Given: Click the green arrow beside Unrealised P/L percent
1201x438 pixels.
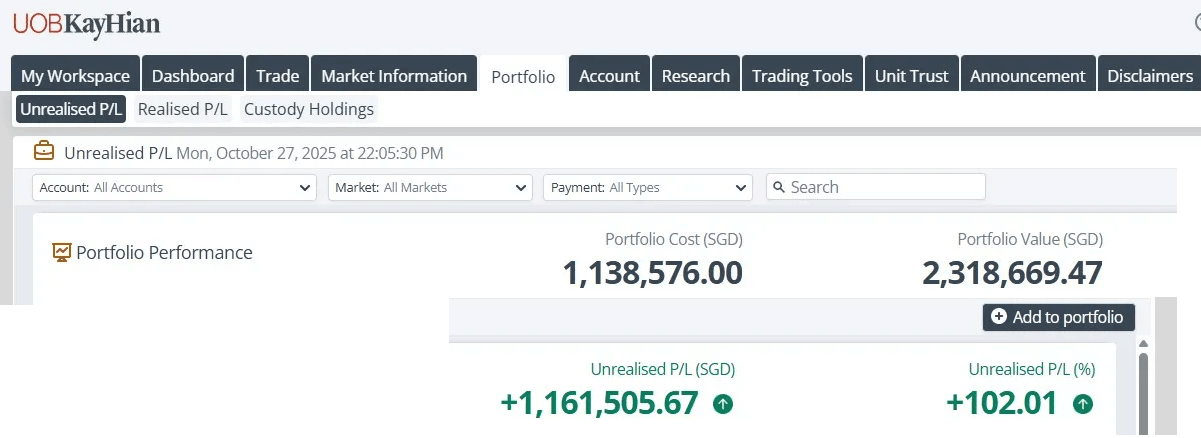Looking at the screenshot, I should click(x=1082, y=404).
